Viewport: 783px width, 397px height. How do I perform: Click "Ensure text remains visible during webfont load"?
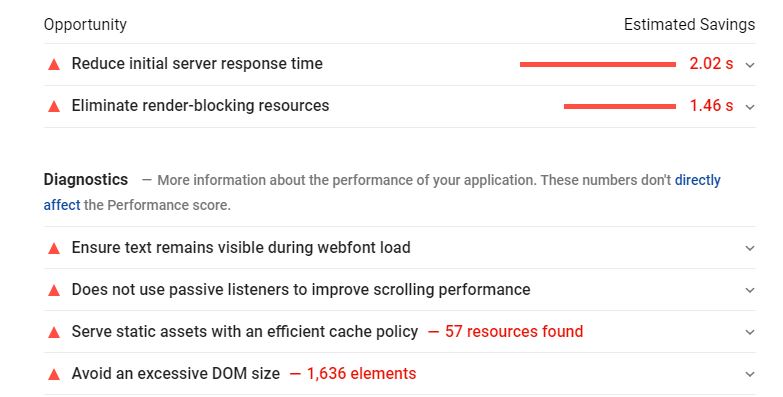click(241, 247)
